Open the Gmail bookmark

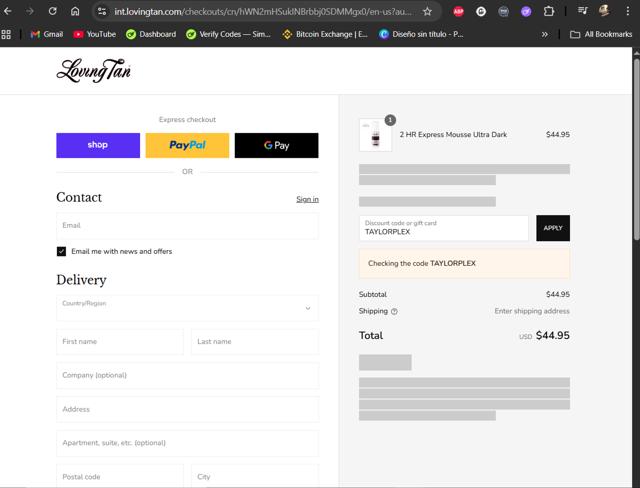(x=47, y=34)
